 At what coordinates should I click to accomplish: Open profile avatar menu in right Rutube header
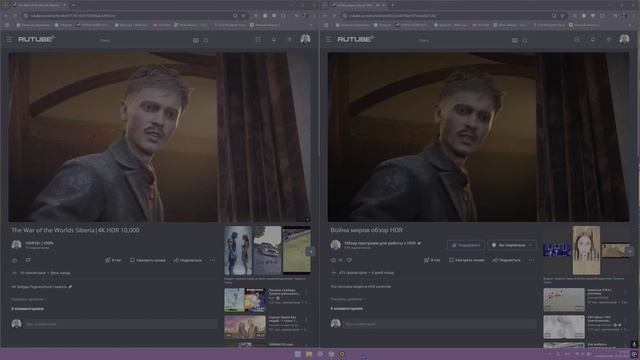point(624,39)
